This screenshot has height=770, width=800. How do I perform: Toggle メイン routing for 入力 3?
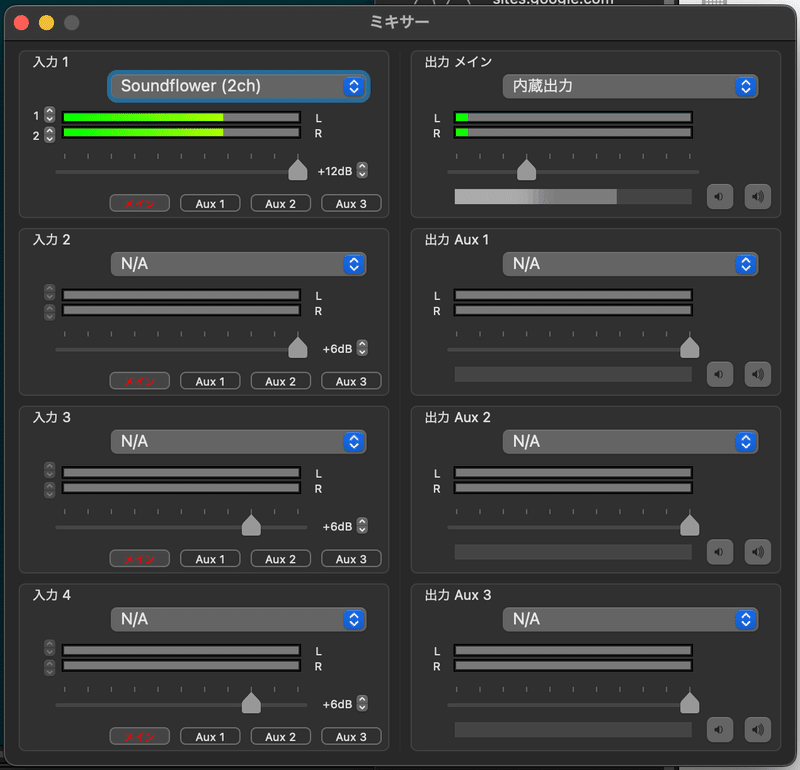(140, 559)
